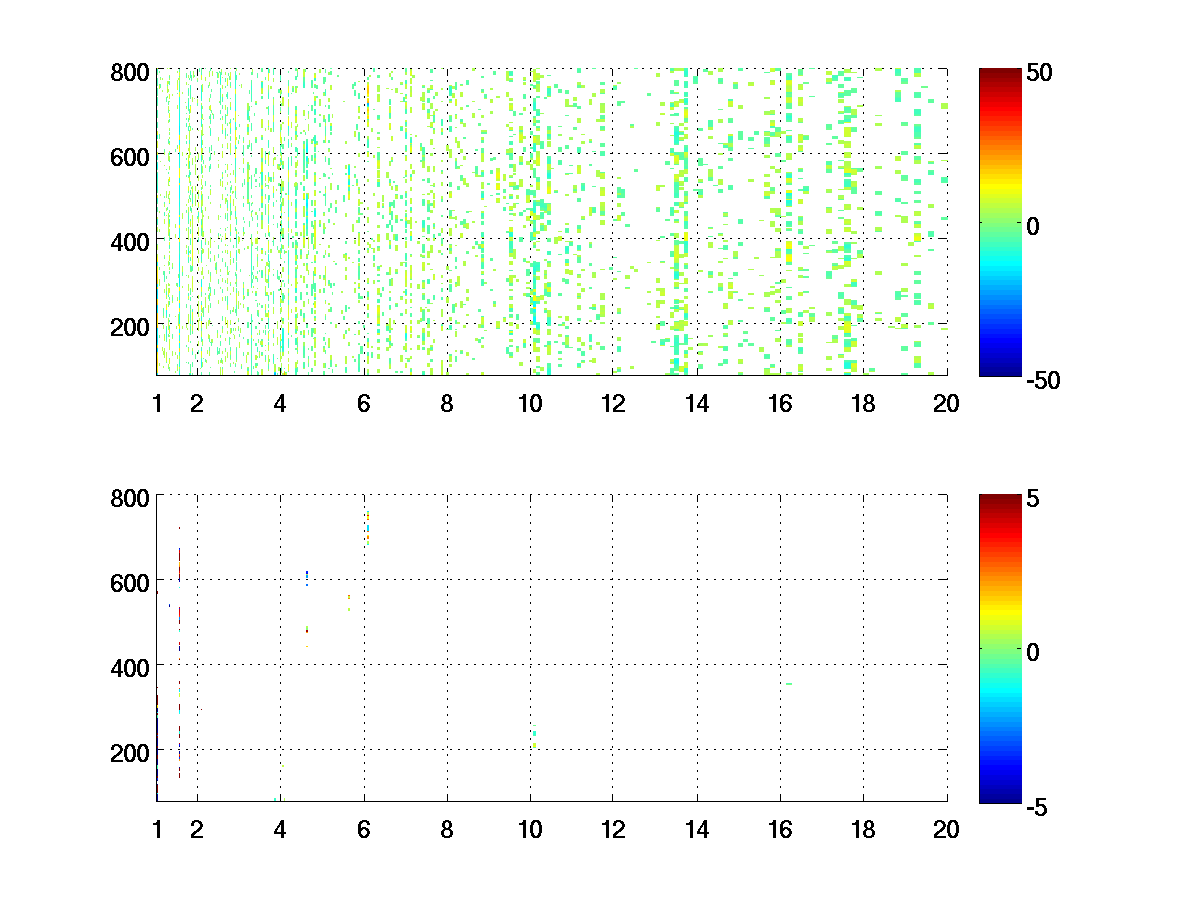Viewport: 1200px width, 900px height.
Task: Click the green middle of the upper colorbar
Action: 1000,225
